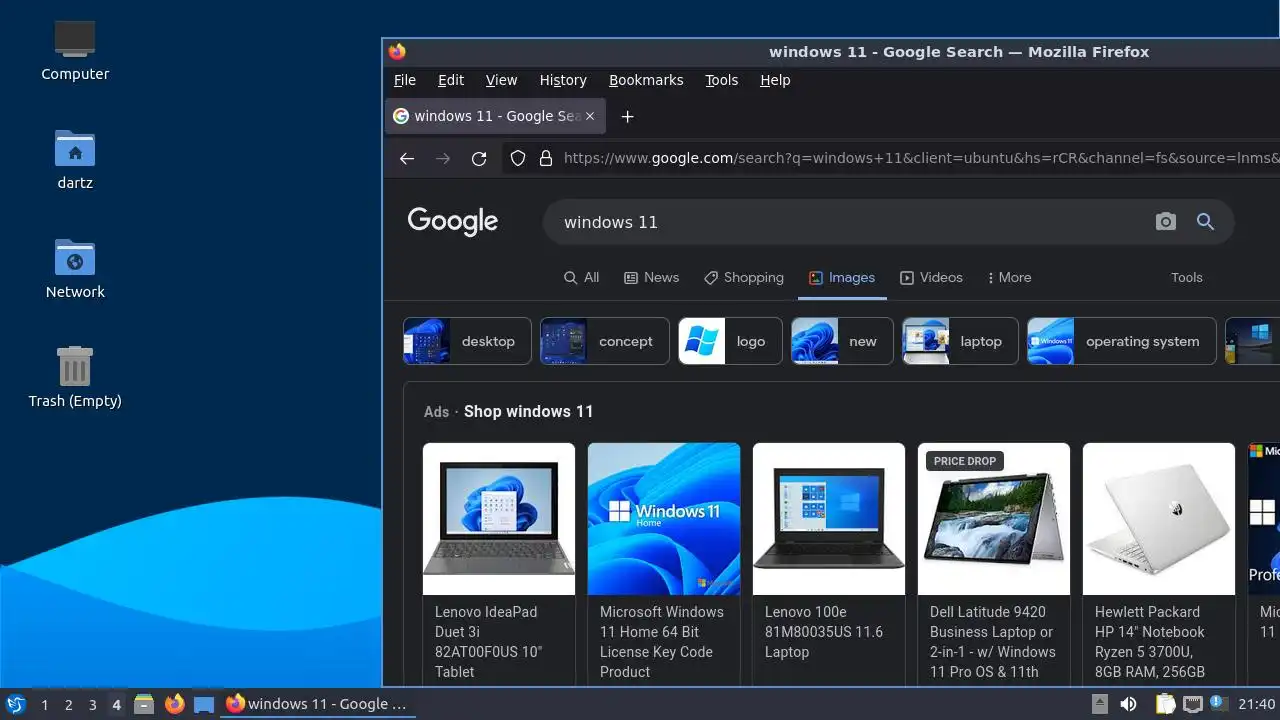Open the Tools menu in menu bar
Viewport: 1280px width, 720px height.
[721, 80]
